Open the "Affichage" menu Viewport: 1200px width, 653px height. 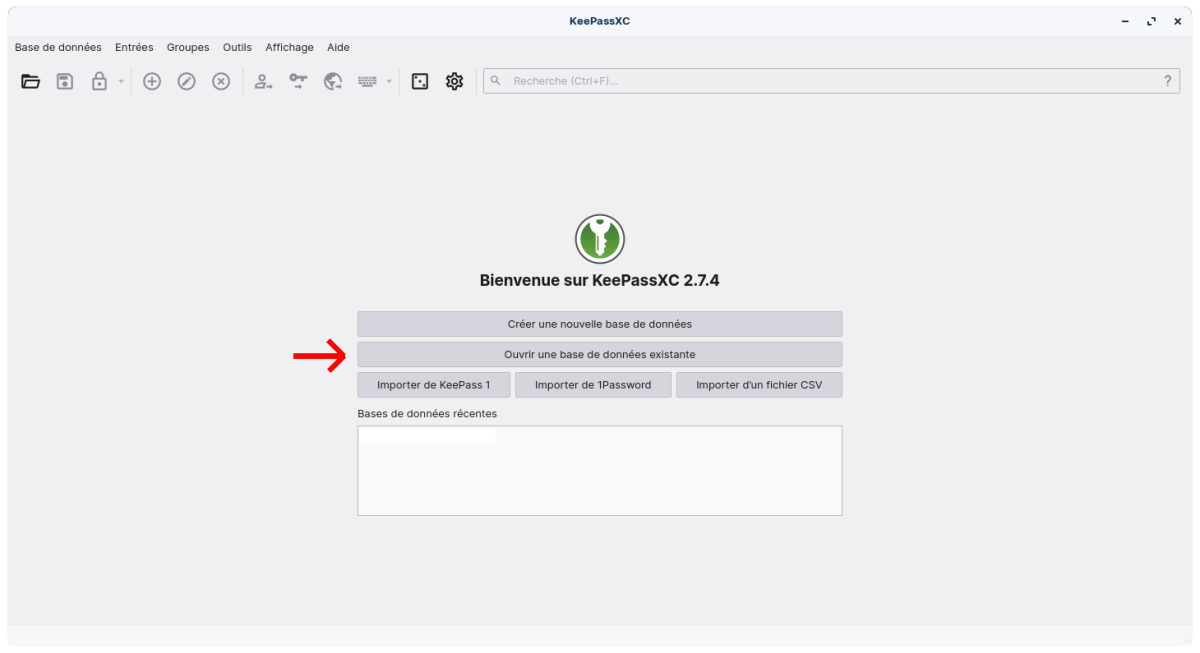(x=289, y=47)
